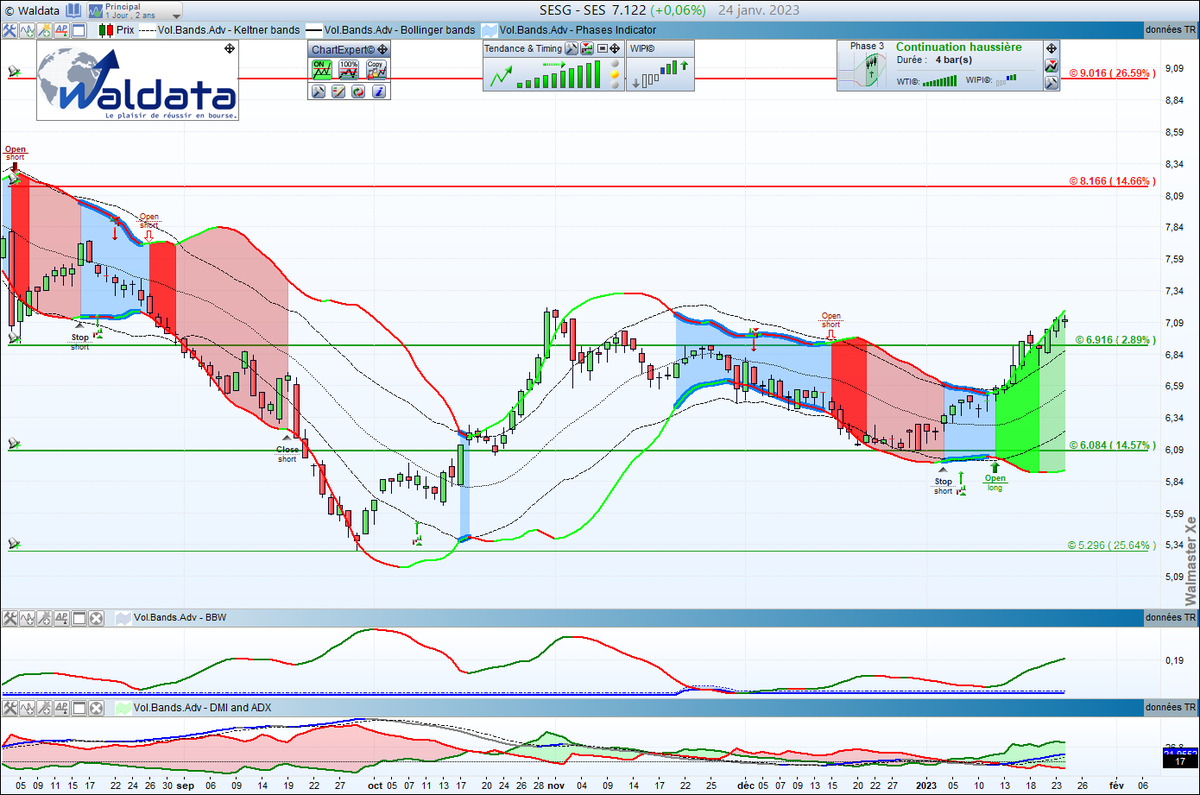Maximize the BBW panel

(79, 618)
